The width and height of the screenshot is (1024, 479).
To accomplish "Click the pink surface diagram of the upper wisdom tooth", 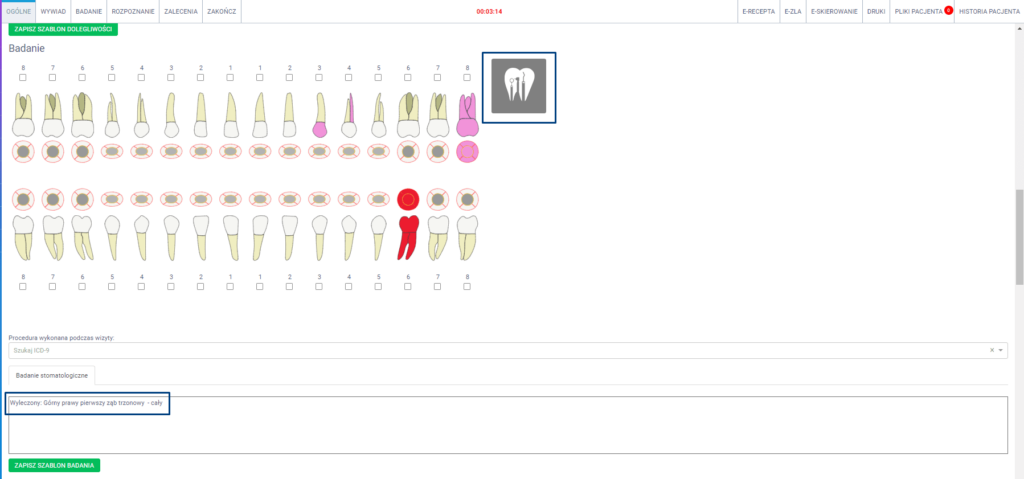I will pos(467,151).
